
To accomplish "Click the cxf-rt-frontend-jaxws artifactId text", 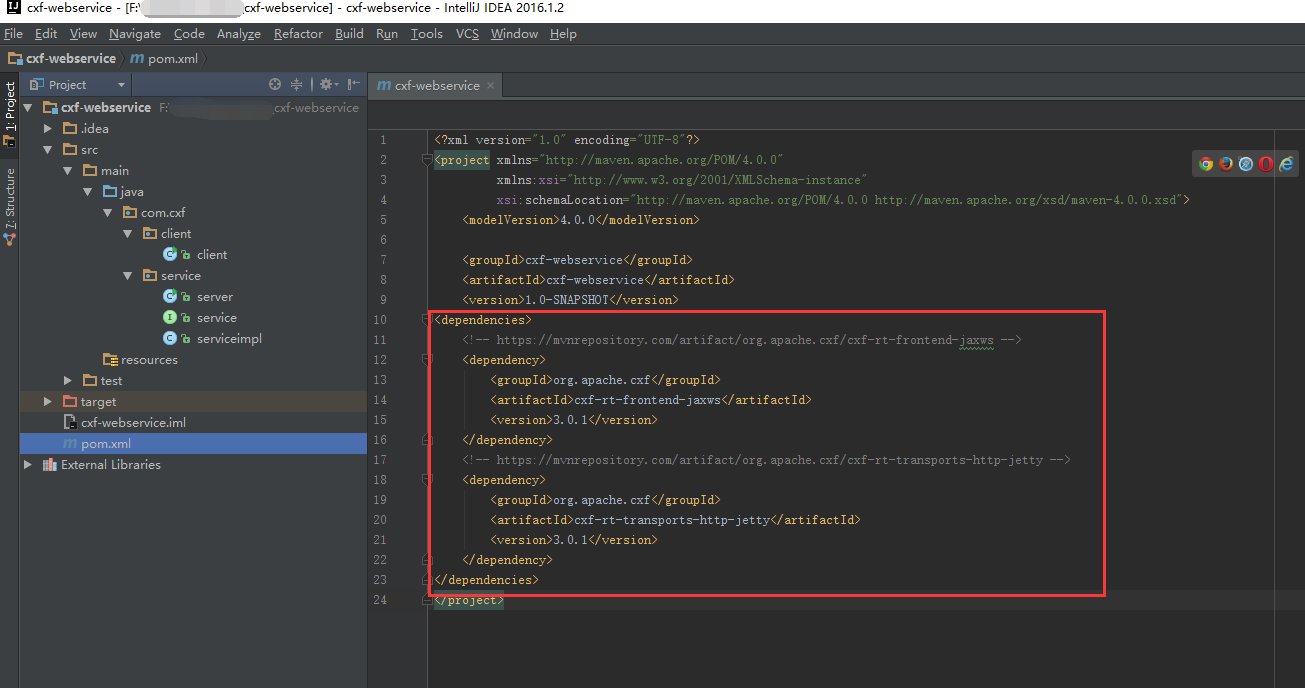I will coord(648,400).
